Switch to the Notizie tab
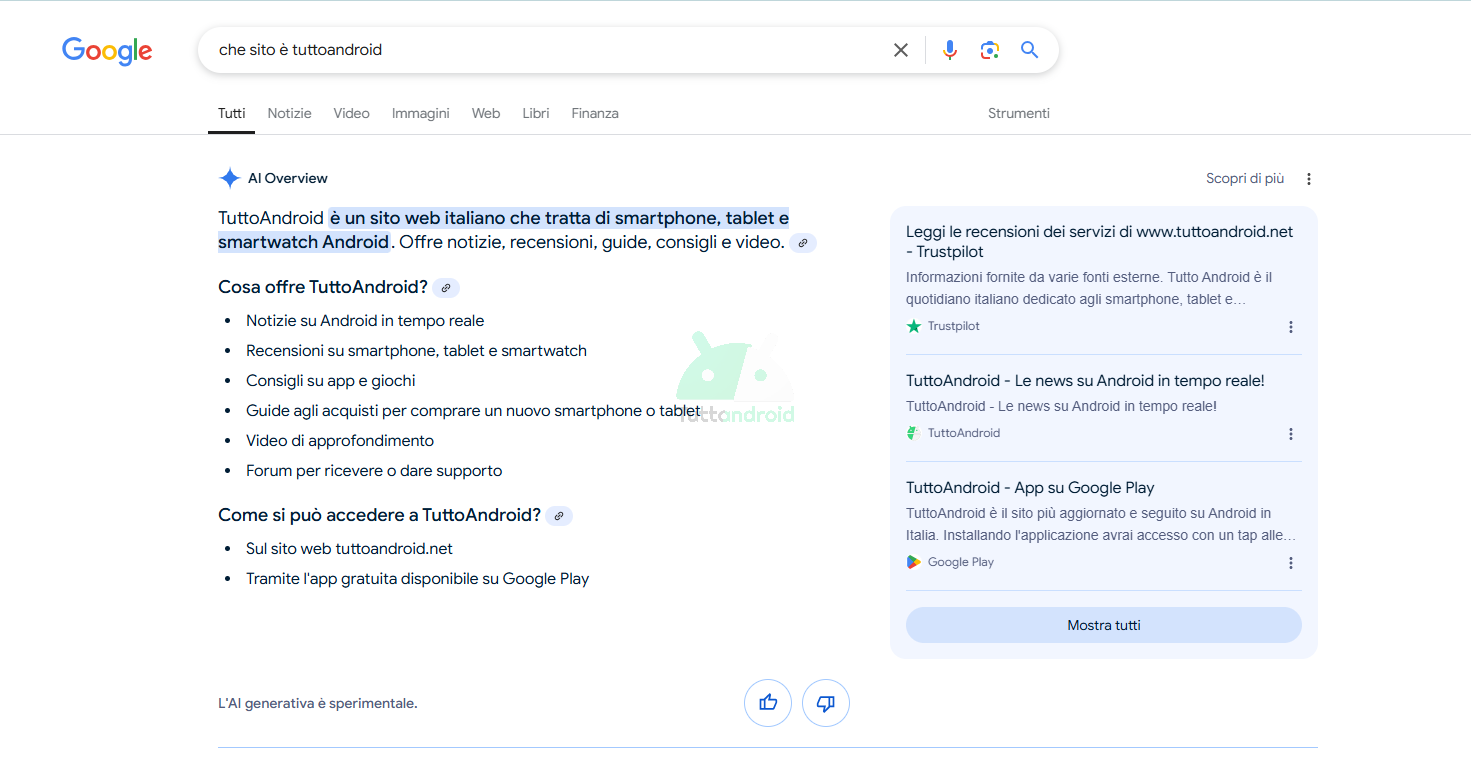1471x767 pixels. pos(290,113)
